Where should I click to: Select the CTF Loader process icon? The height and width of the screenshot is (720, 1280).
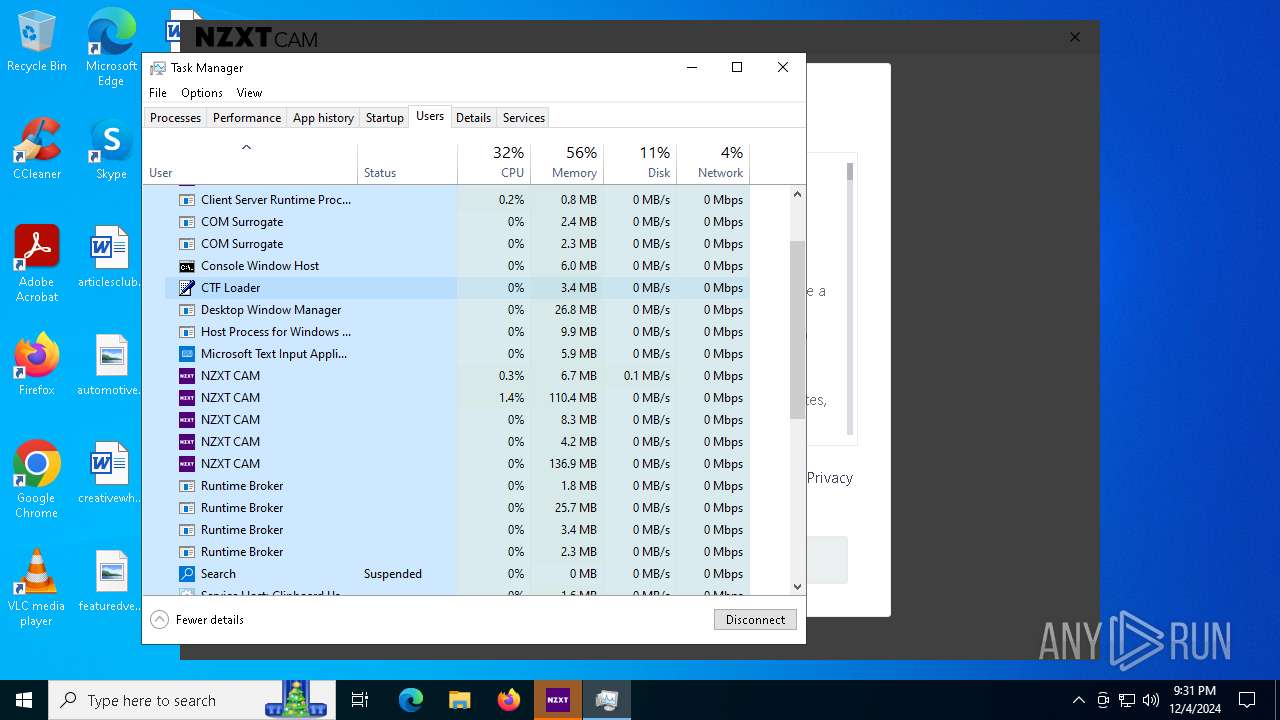click(186, 288)
